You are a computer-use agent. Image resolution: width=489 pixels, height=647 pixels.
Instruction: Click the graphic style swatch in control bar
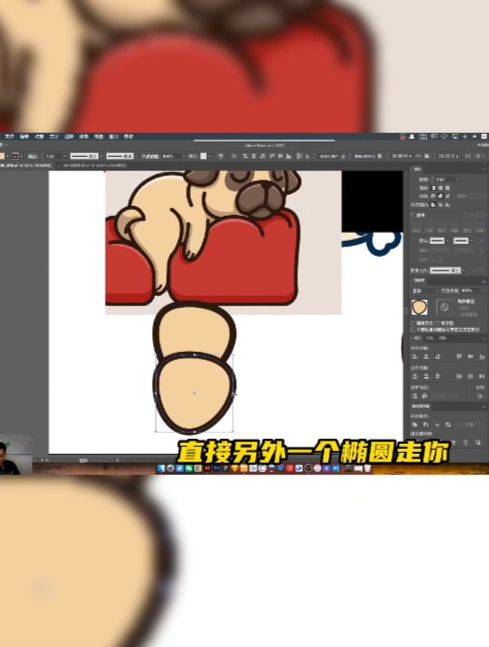[203, 156]
